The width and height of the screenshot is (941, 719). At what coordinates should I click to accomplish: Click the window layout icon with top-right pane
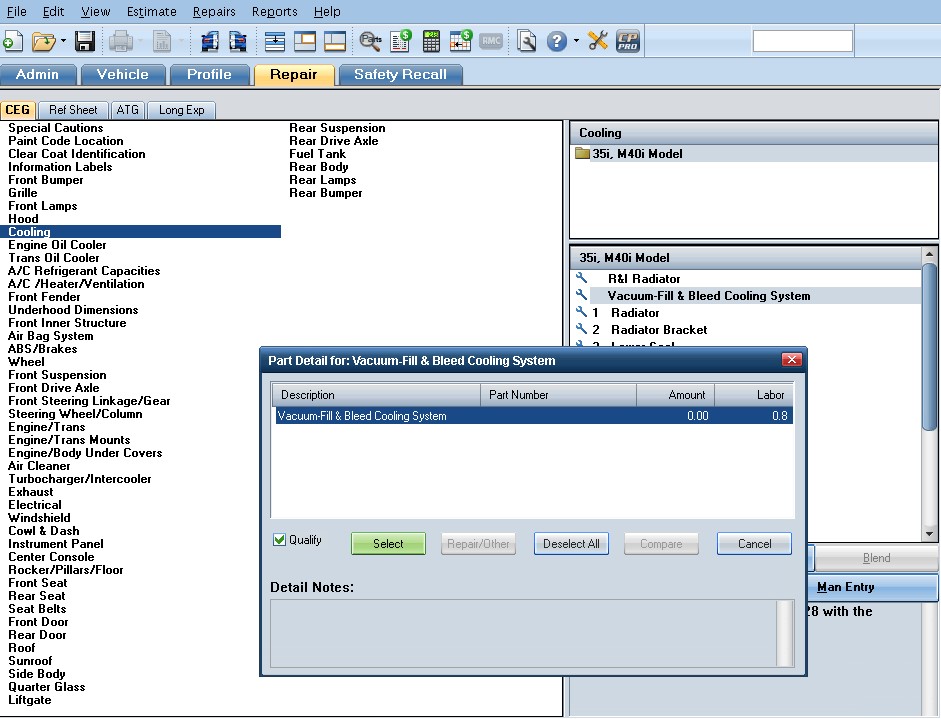pyautogui.click(x=305, y=41)
